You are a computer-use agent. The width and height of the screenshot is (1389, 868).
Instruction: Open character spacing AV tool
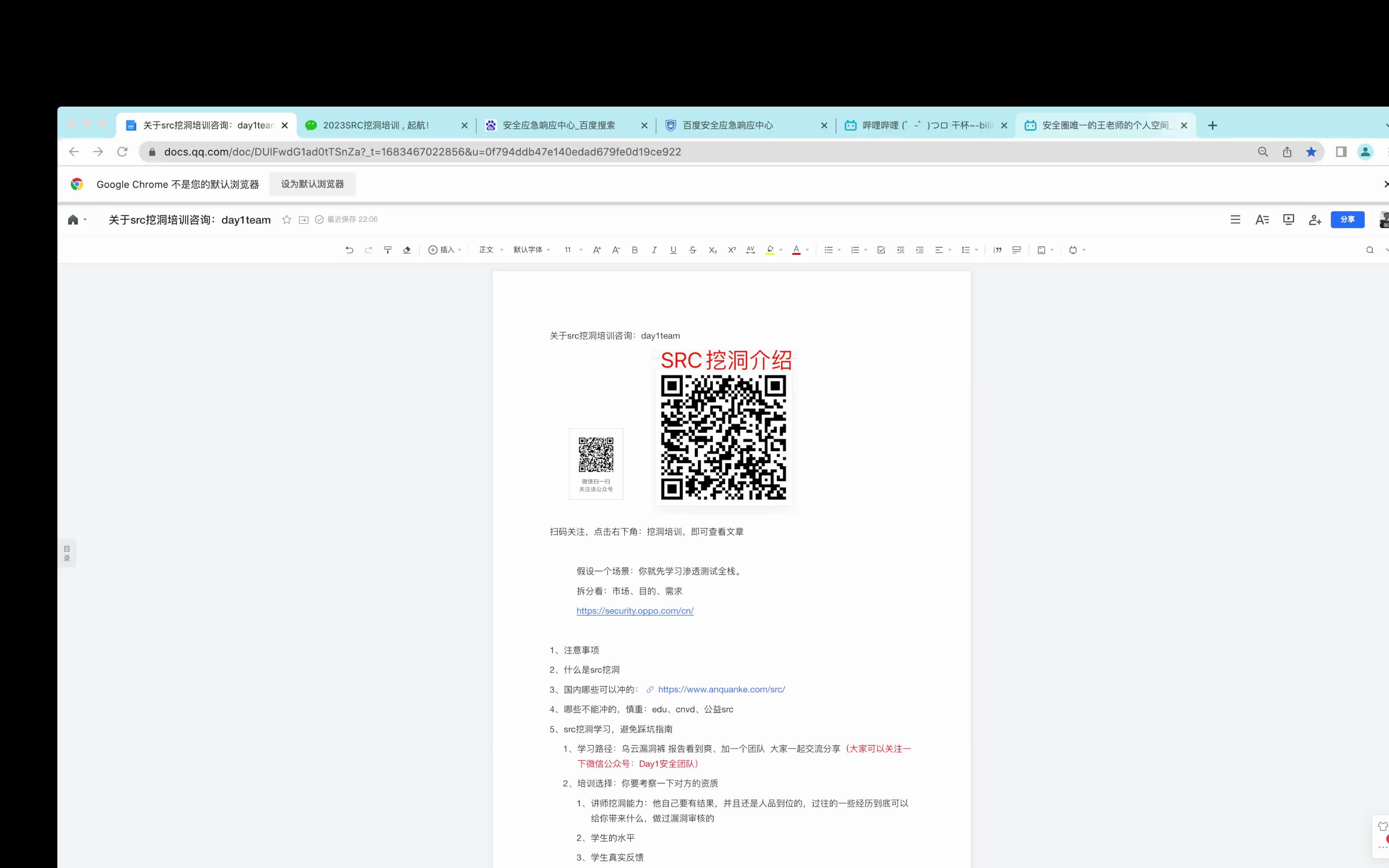point(751,250)
